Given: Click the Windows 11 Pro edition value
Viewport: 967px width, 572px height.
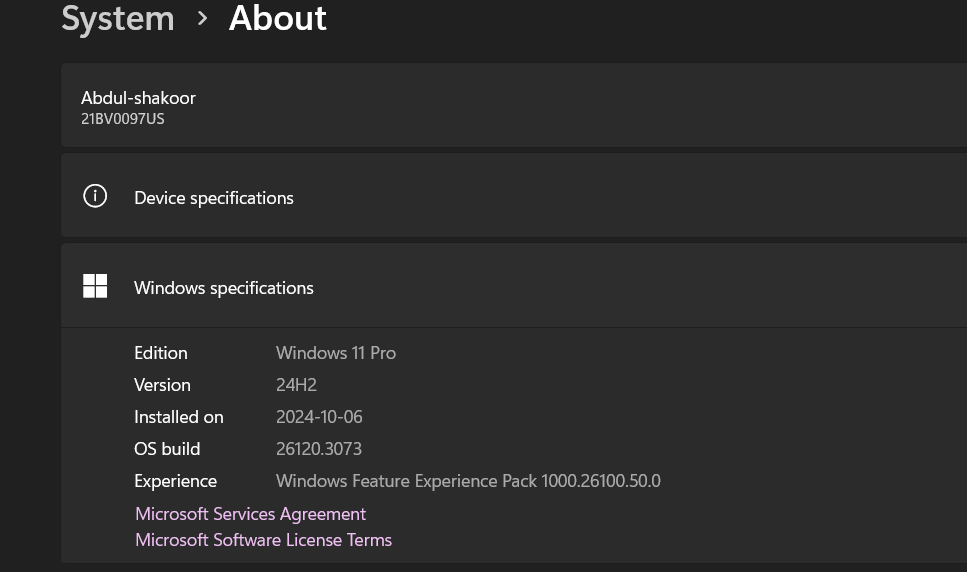Looking at the screenshot, I should click(x=336, y=353).
